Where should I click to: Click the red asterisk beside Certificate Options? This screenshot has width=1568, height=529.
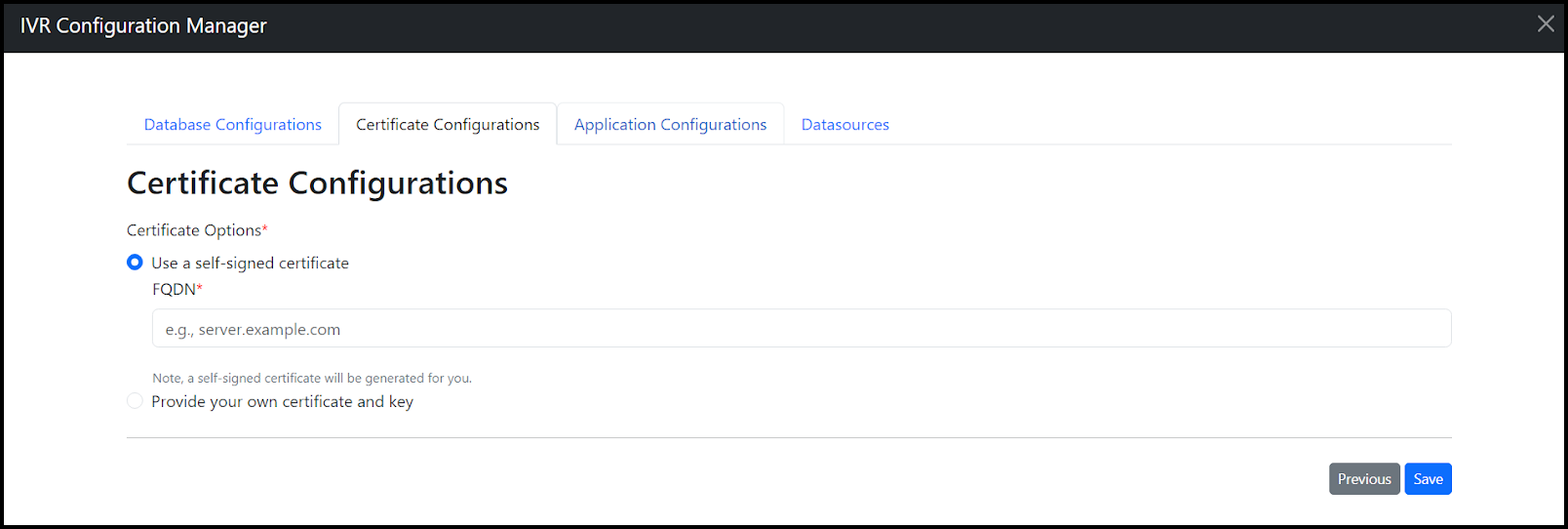[264, 229]
